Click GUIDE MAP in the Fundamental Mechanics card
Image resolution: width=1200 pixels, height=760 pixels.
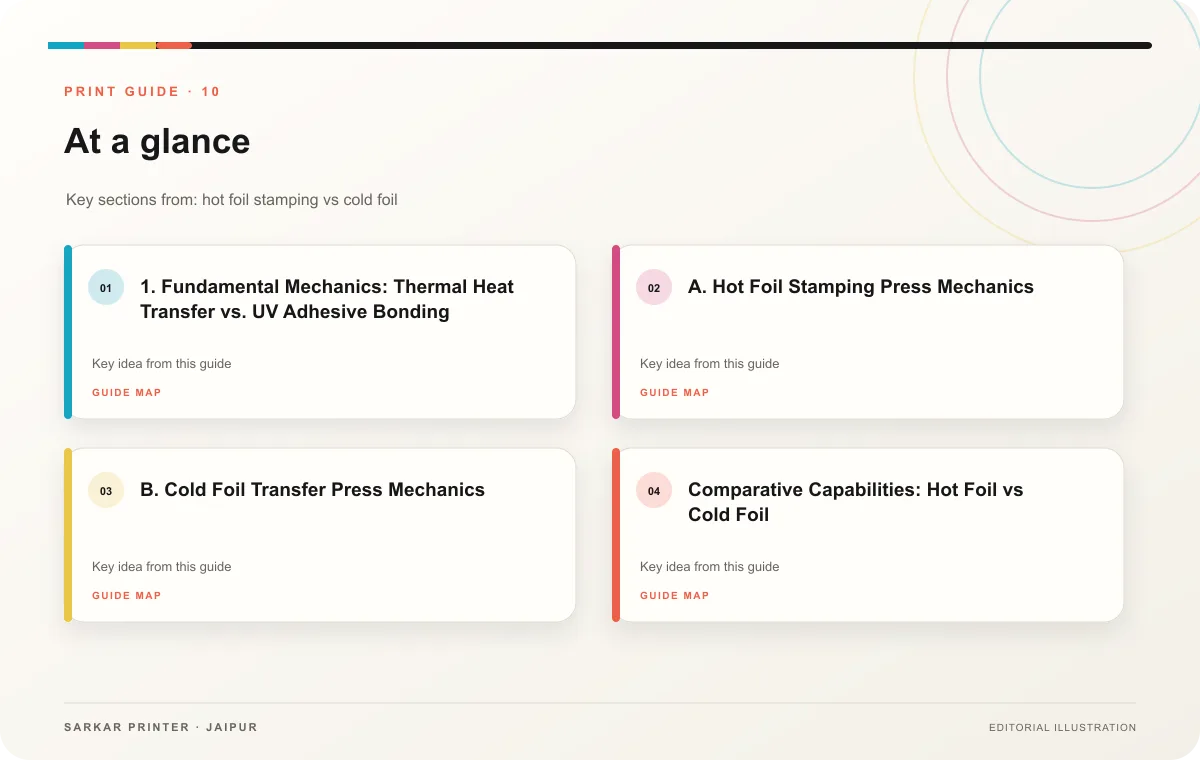(127, 393)
